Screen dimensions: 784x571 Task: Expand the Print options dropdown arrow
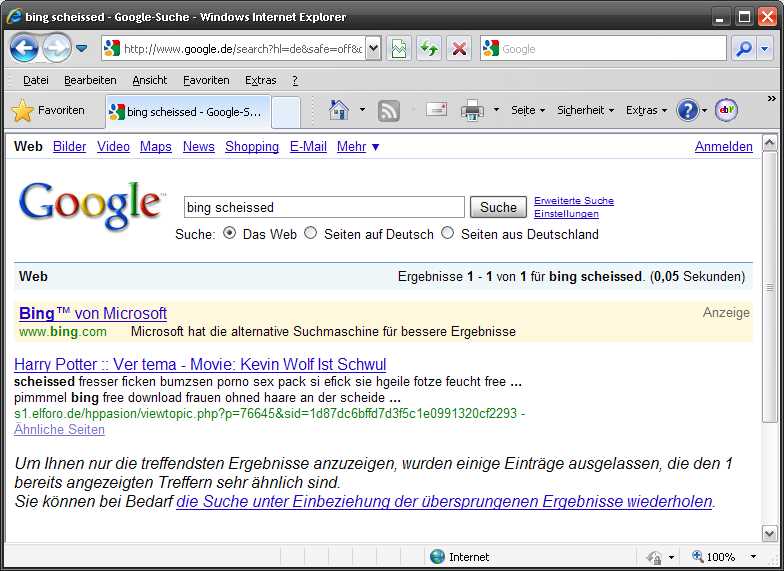(496, 110)
